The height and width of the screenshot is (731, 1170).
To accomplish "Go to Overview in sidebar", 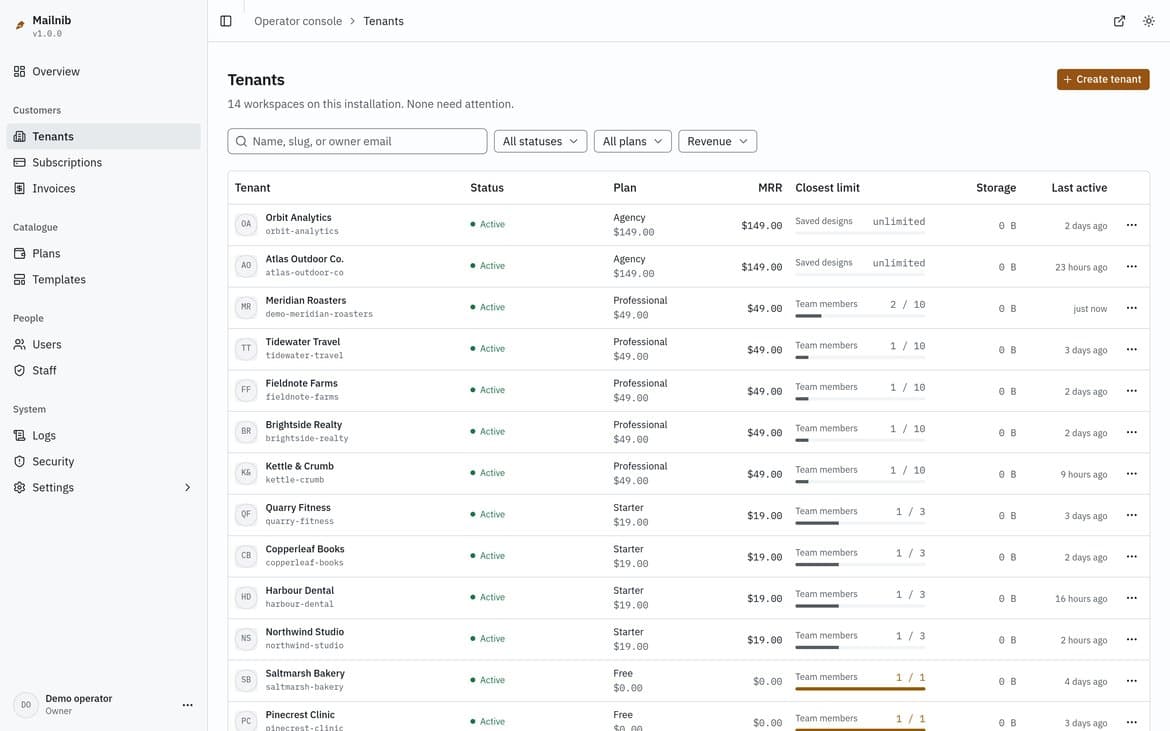I will [103, 72].
